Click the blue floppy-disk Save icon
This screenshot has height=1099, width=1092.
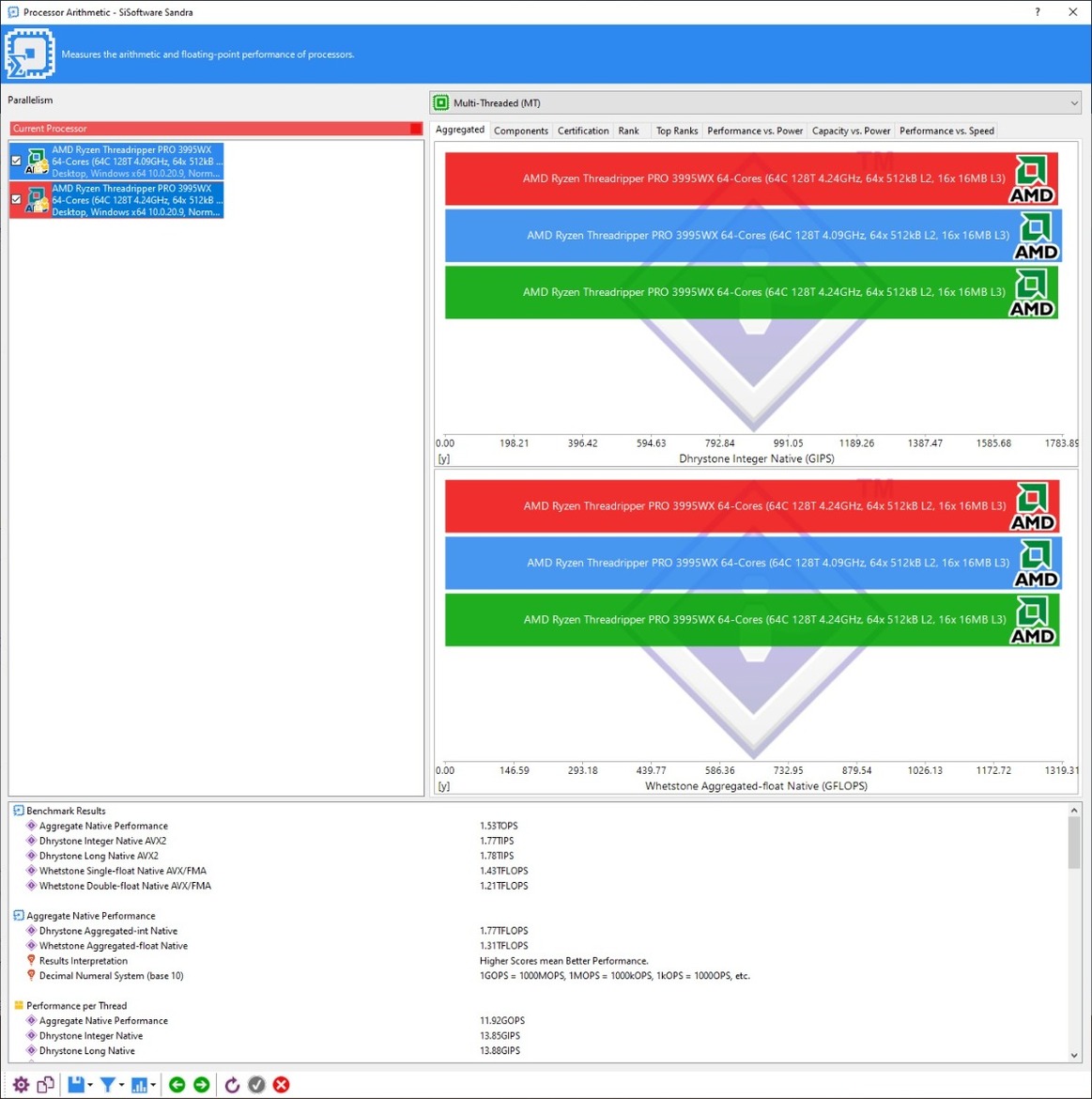click(x=76, y=1084)
